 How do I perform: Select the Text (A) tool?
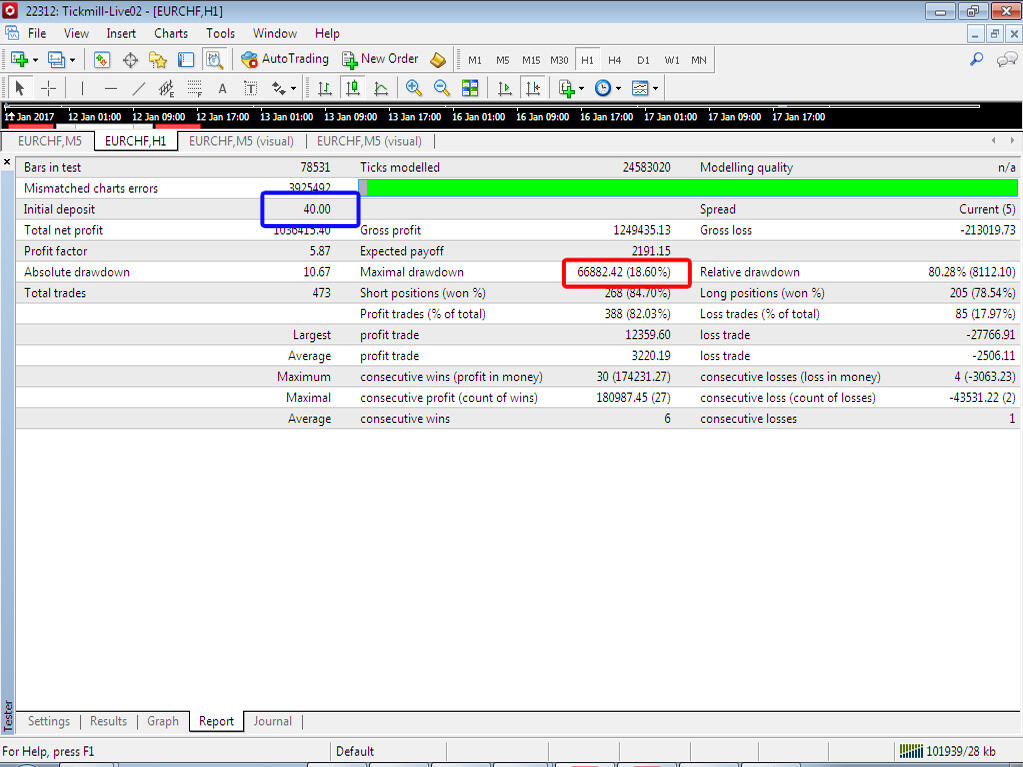coord(222,88)
